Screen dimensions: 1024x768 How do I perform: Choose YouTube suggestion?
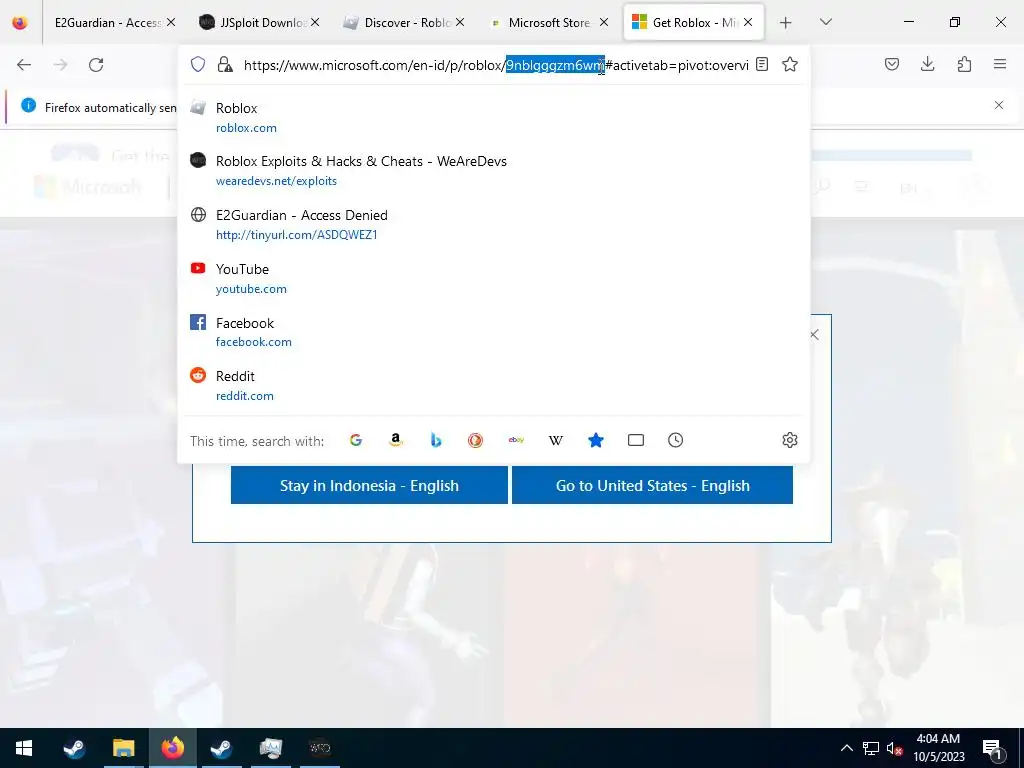coord(494,278)
